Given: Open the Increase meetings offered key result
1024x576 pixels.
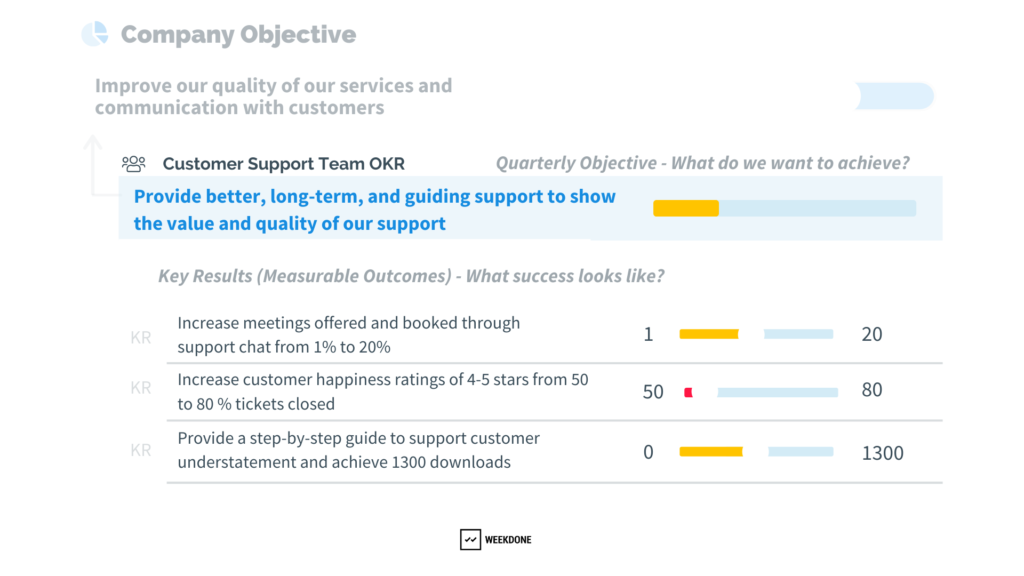Looking at the screenshot, I should pos(349,334).
